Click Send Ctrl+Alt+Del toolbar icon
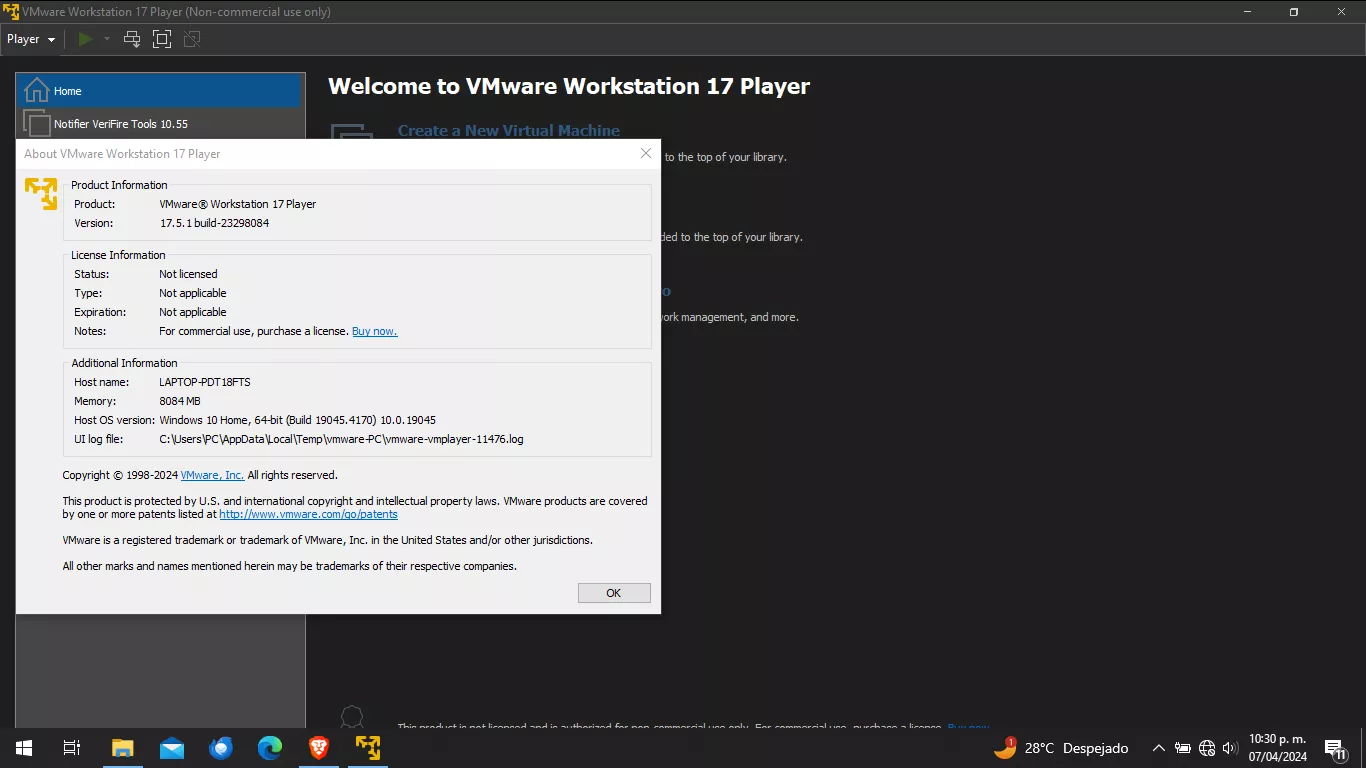Viewport: 1366px width, 768px height. pos(132,39)
